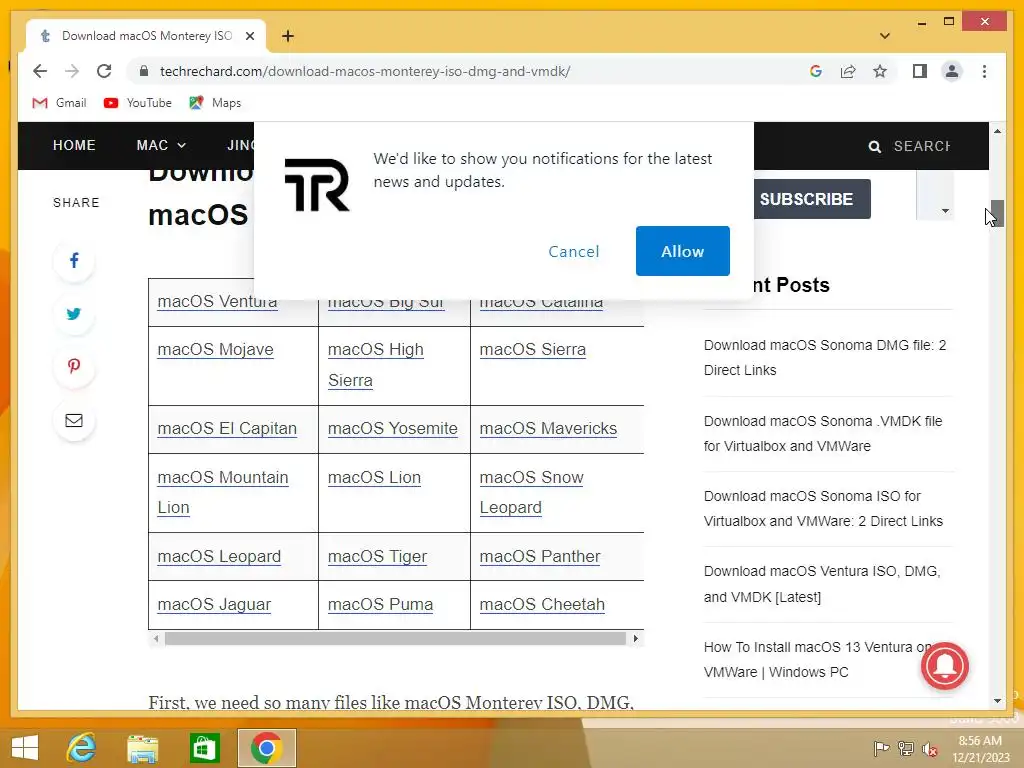Open Chrome three-dot menu
The image size is (1024, 768).
[x=984, y=71]
